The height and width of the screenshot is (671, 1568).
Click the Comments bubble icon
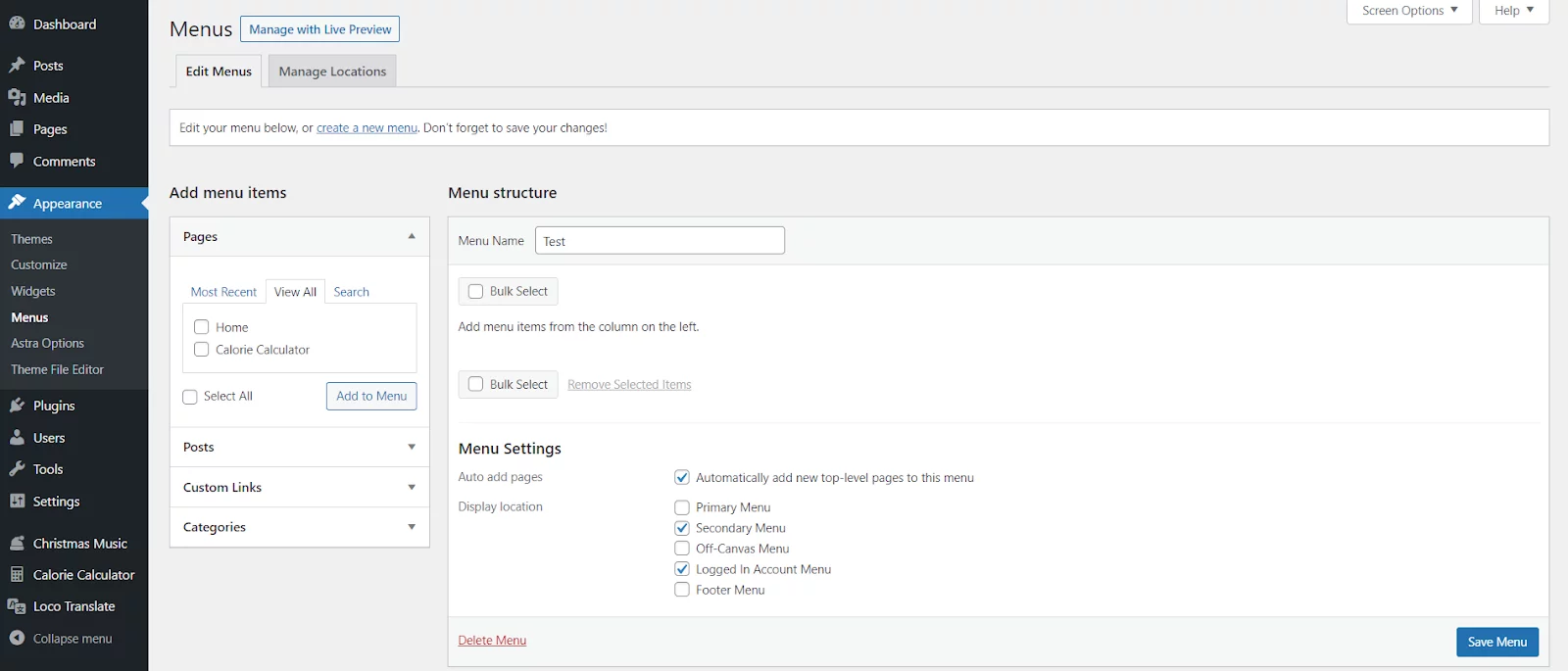(17, 161)
